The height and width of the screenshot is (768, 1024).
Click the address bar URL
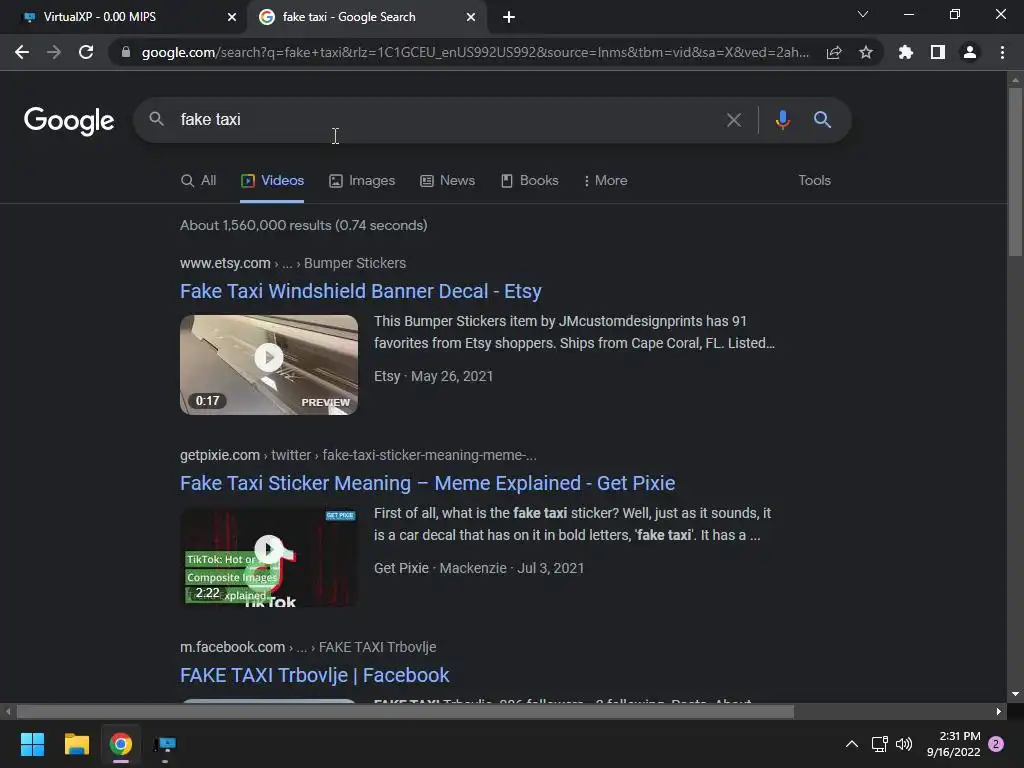pos(475,52)
